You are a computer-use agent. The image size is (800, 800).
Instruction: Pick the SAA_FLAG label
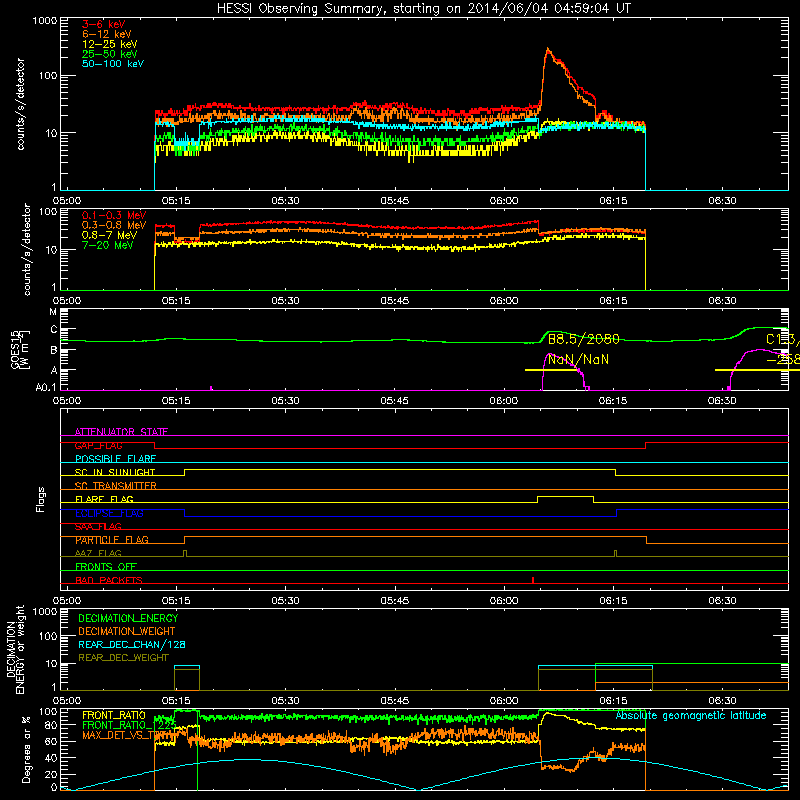click(98, 526)
